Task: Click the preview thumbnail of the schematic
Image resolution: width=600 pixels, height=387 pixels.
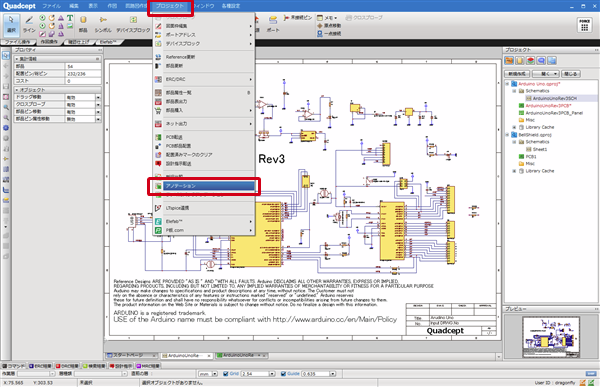Action: 551,337
